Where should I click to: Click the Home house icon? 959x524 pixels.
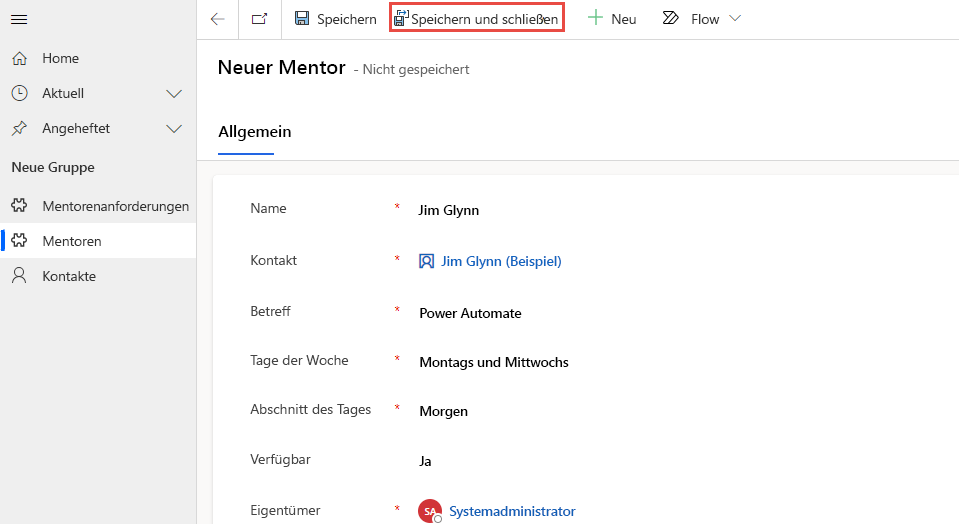coord(20,58)
